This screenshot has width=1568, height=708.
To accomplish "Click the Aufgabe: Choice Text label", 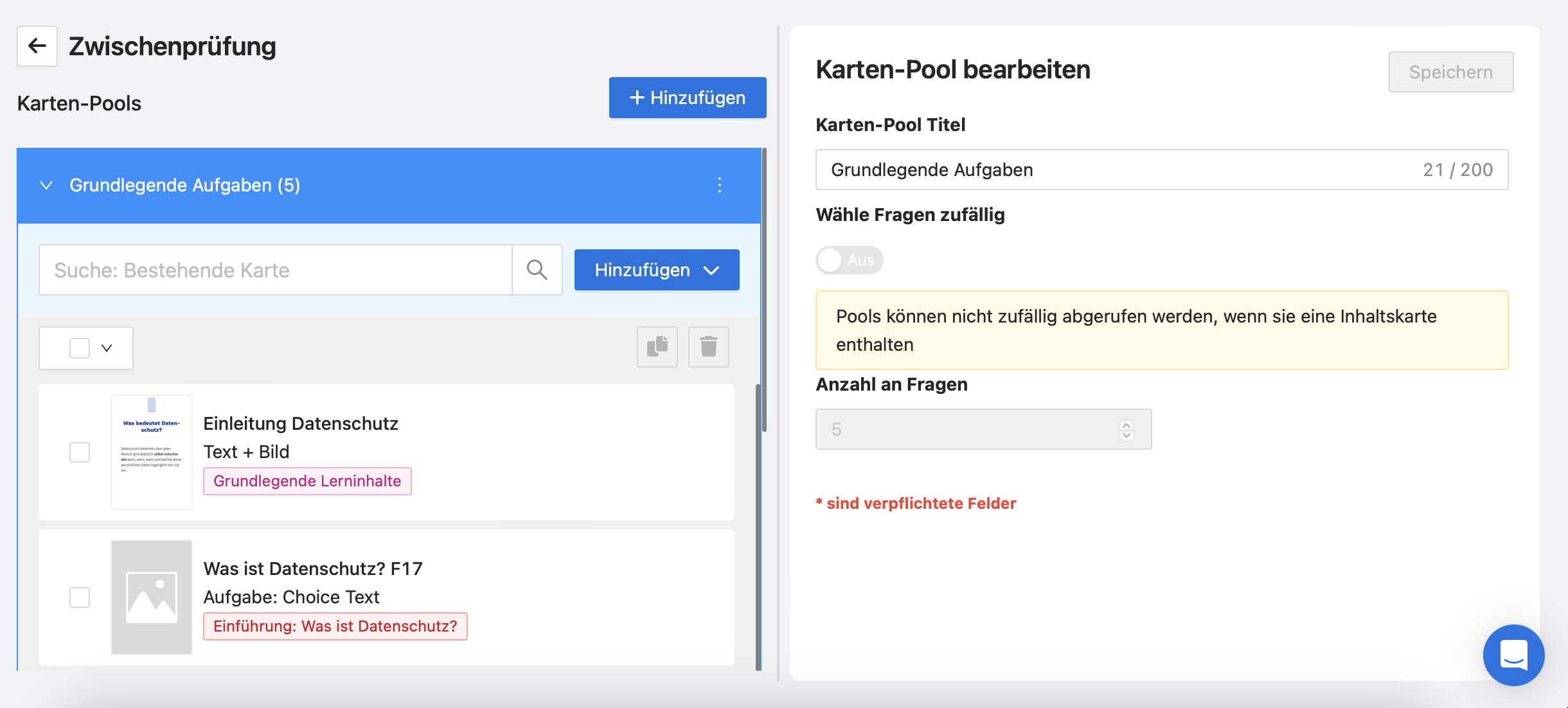I will [x=292, y=597].
